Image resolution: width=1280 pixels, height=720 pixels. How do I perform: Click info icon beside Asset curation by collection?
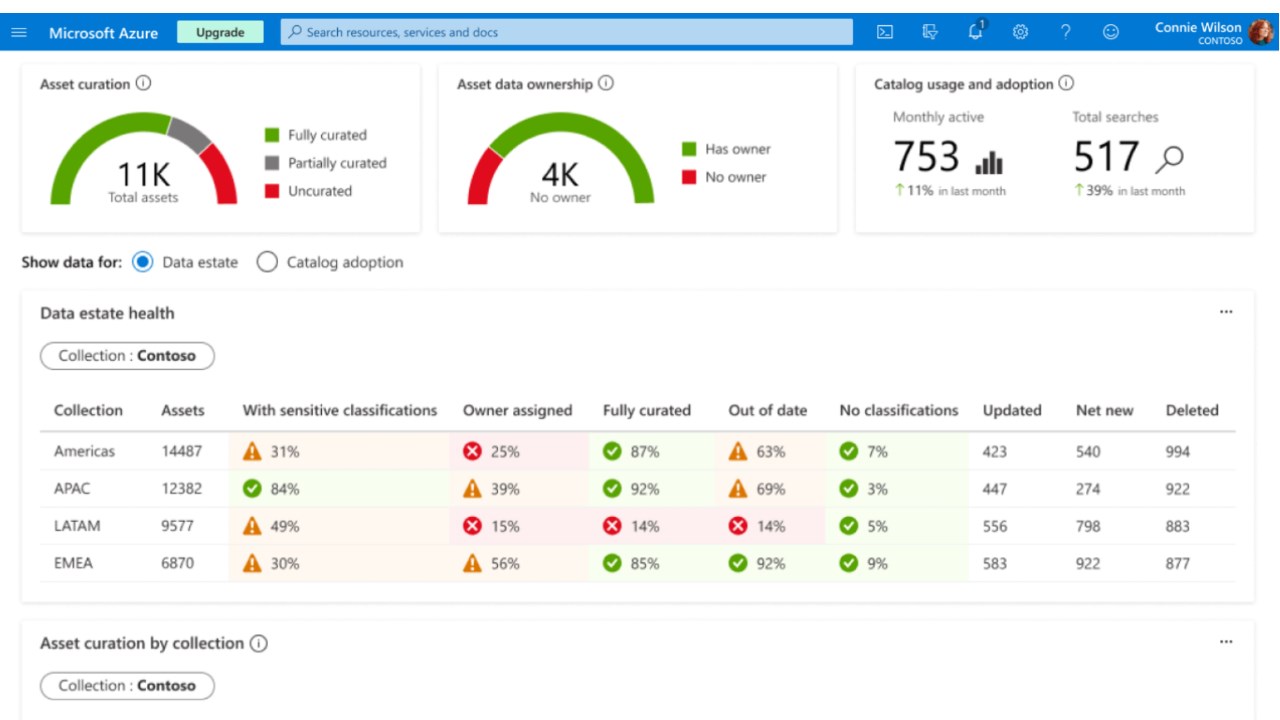[x=259, y=643]
